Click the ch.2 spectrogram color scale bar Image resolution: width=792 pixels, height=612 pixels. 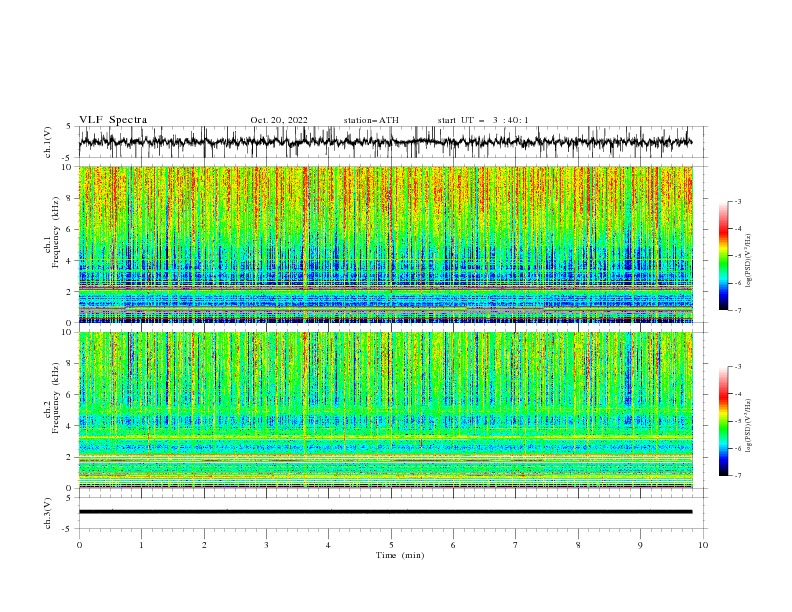pos(723,421)
